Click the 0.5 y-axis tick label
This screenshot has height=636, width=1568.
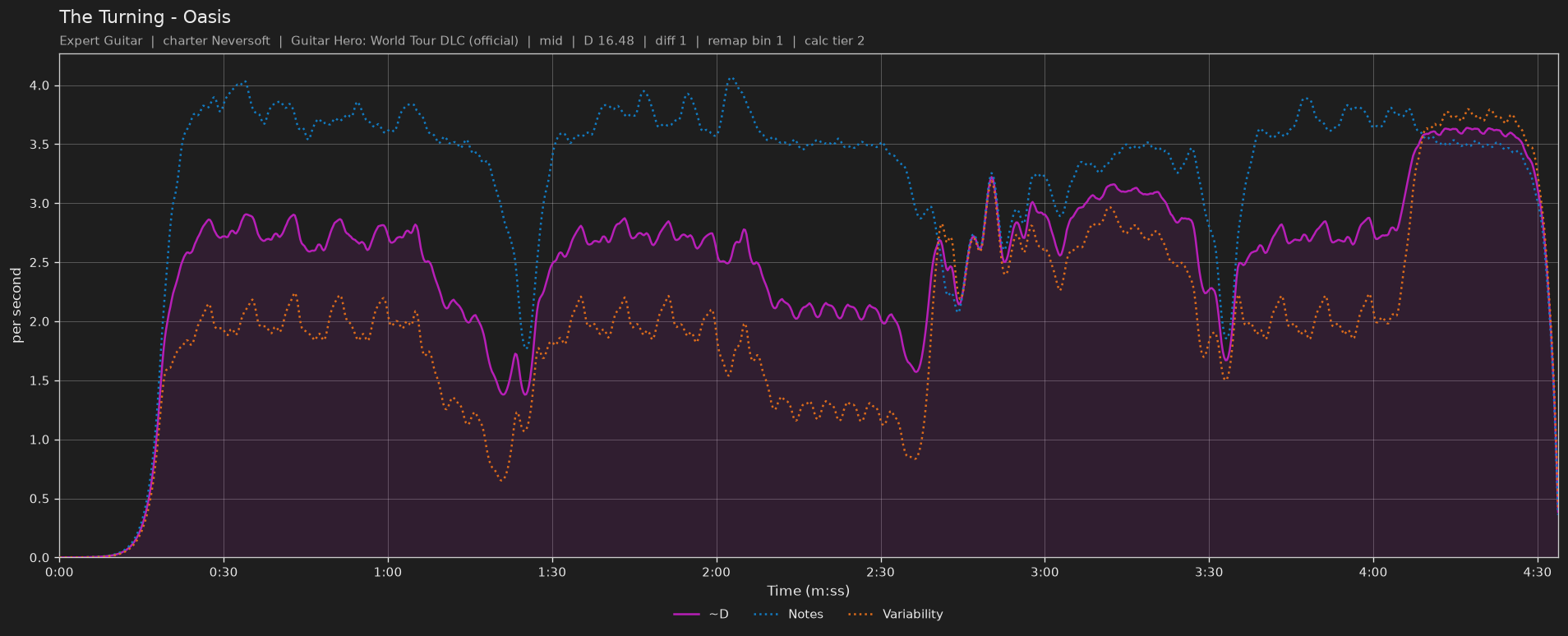[40, 500]
